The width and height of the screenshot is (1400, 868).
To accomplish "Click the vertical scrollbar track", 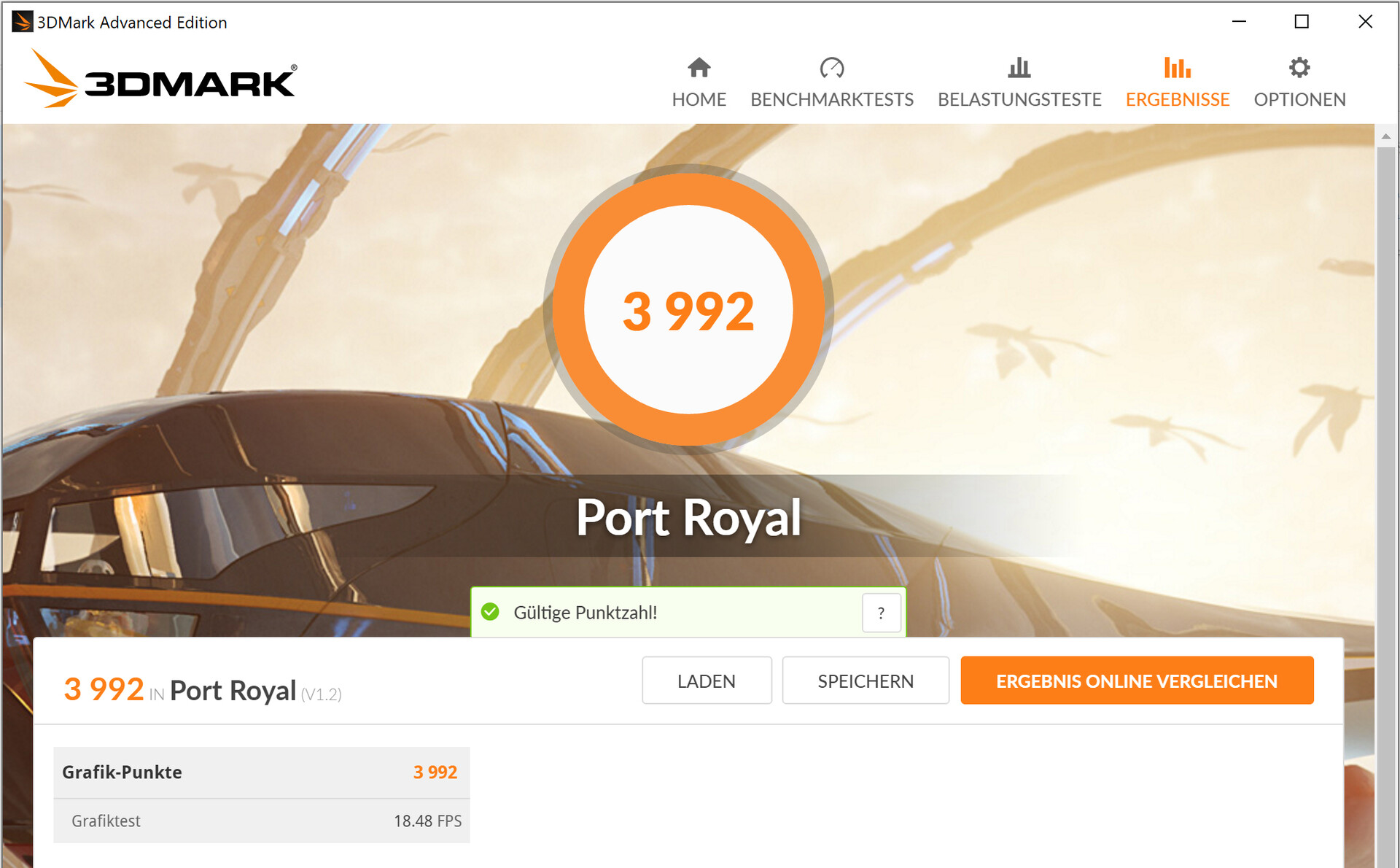I will pyautogui.click(x=1386, y=503).
